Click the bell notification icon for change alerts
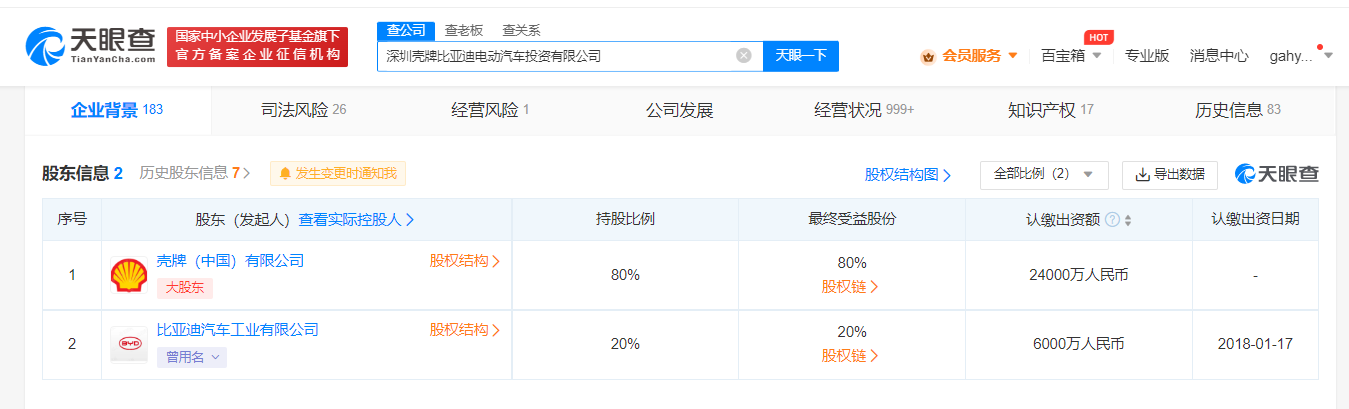1349x409 pixels. [x=285, y=174]
